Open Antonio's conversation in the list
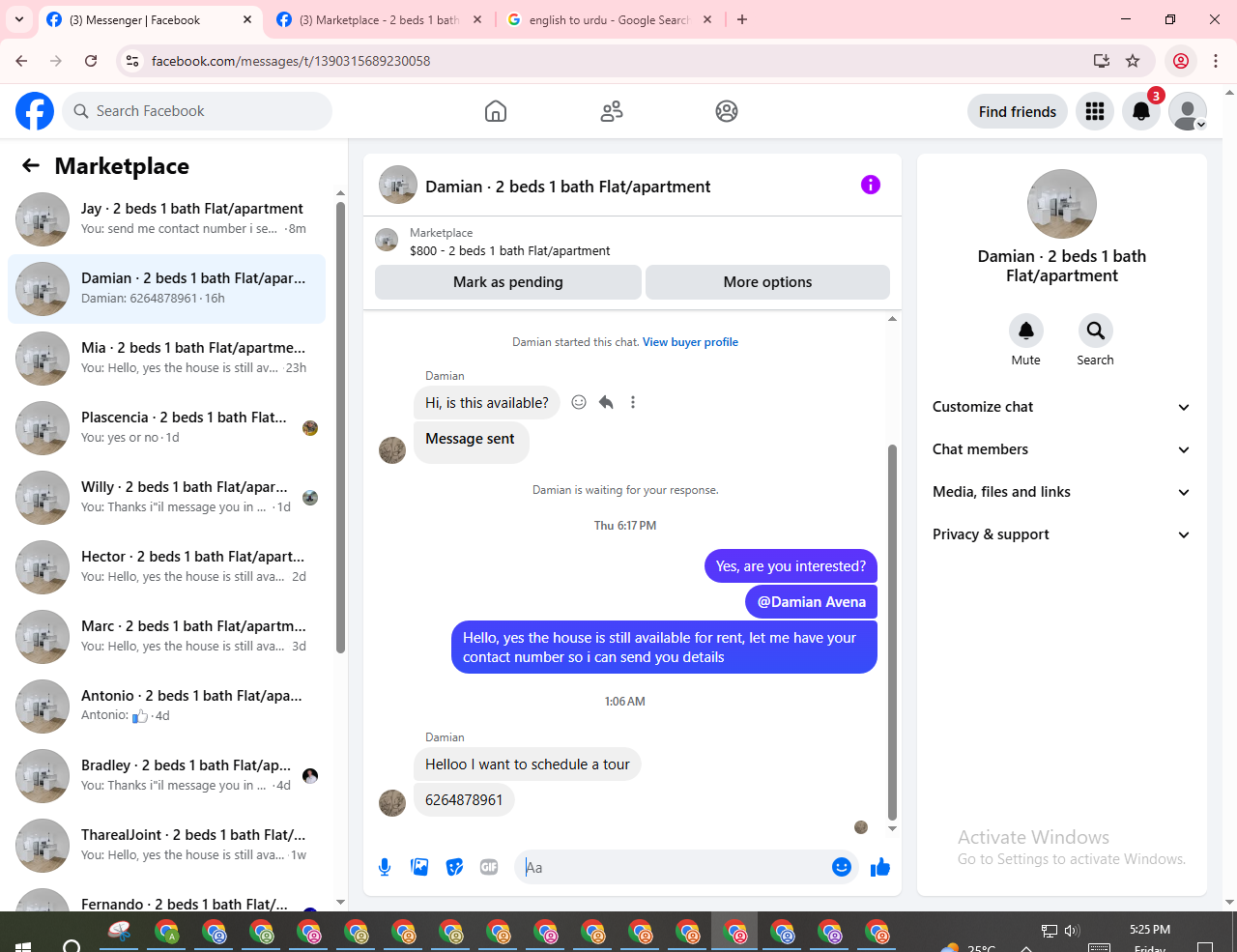This screenshot has height=952, width=1237. point(166,707)
